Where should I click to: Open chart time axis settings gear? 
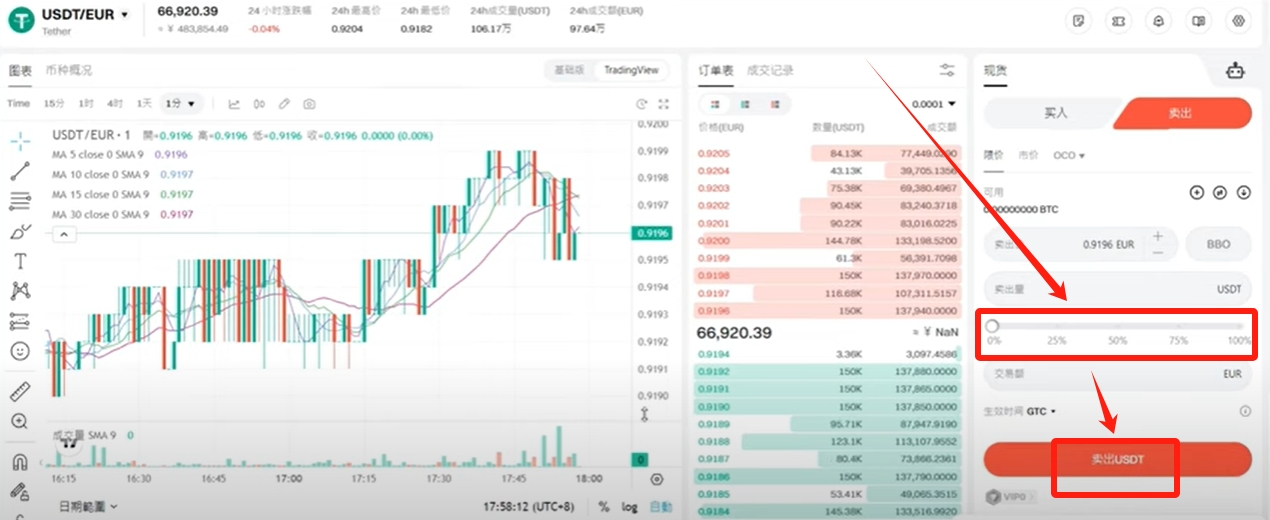point(656,479)
